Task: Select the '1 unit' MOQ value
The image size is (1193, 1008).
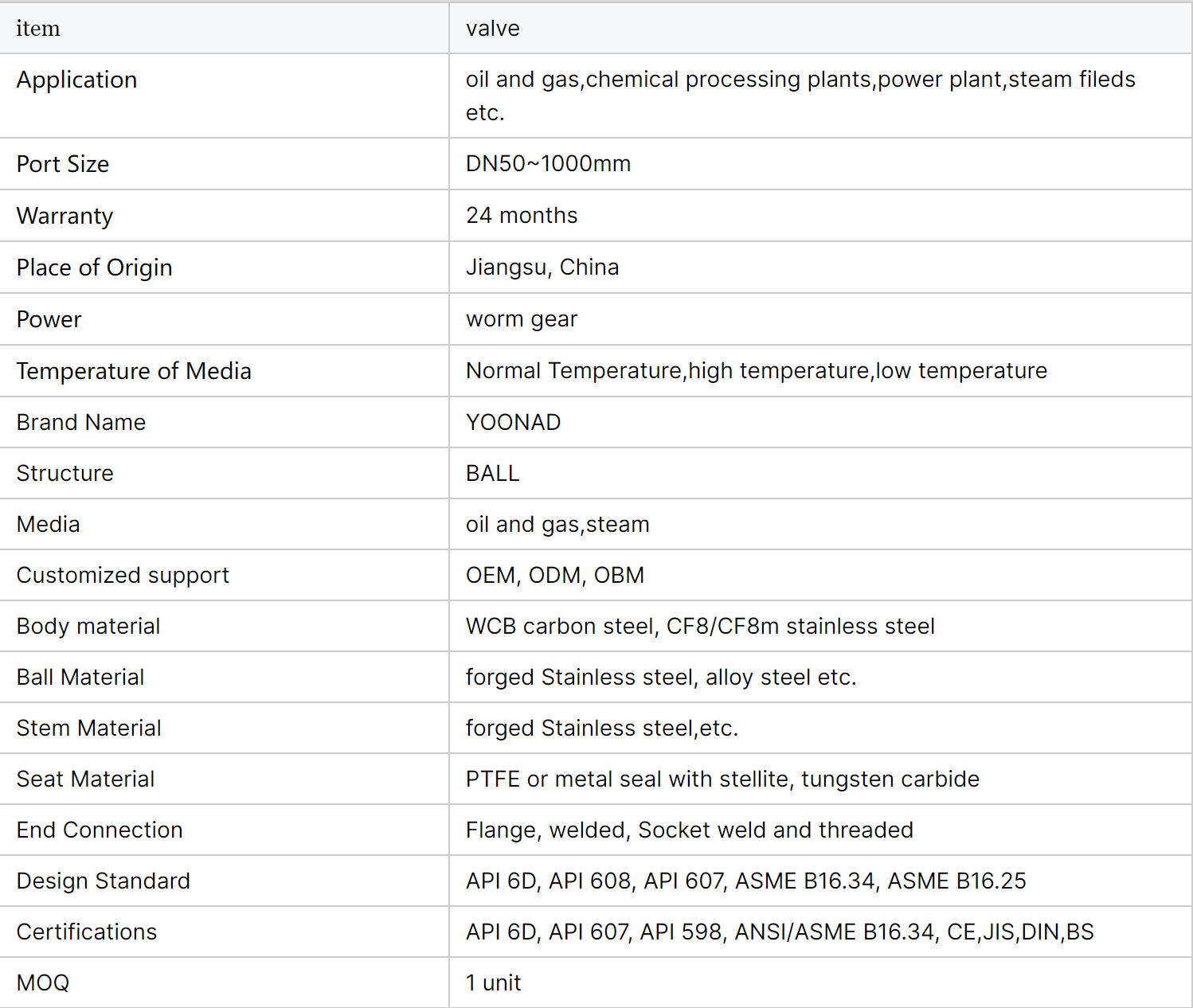Action: click(493, 983)
